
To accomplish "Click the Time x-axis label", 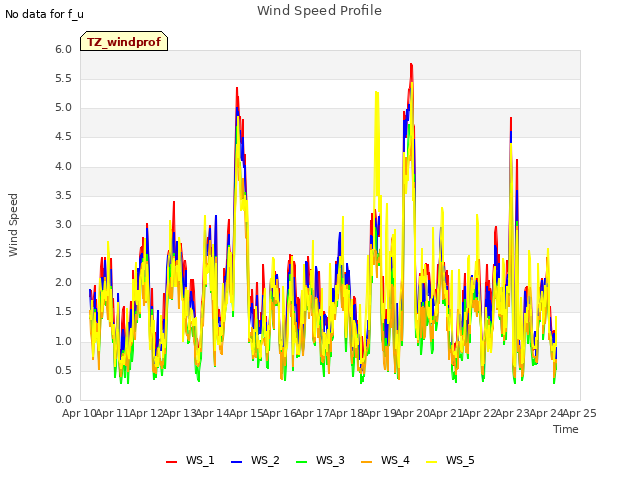I will point(566,429).
